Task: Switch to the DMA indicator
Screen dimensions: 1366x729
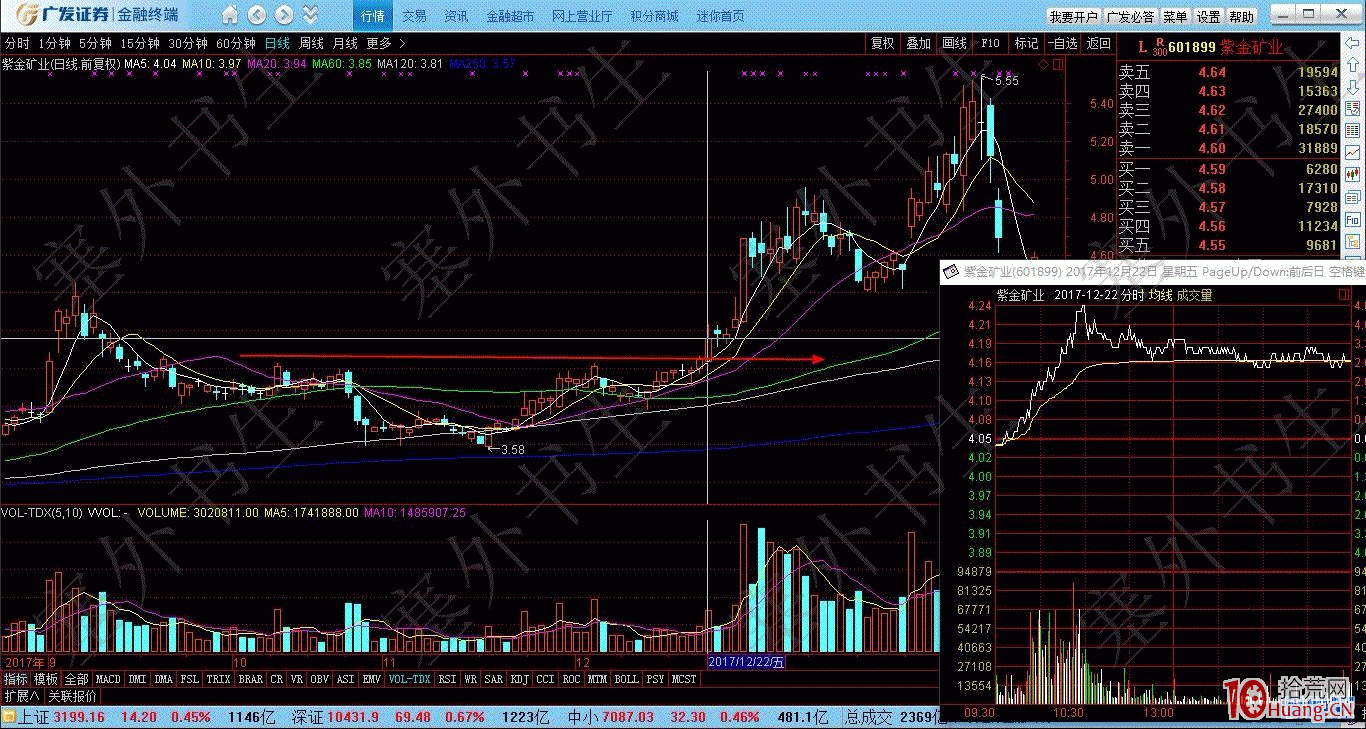Action: (163, 679)
